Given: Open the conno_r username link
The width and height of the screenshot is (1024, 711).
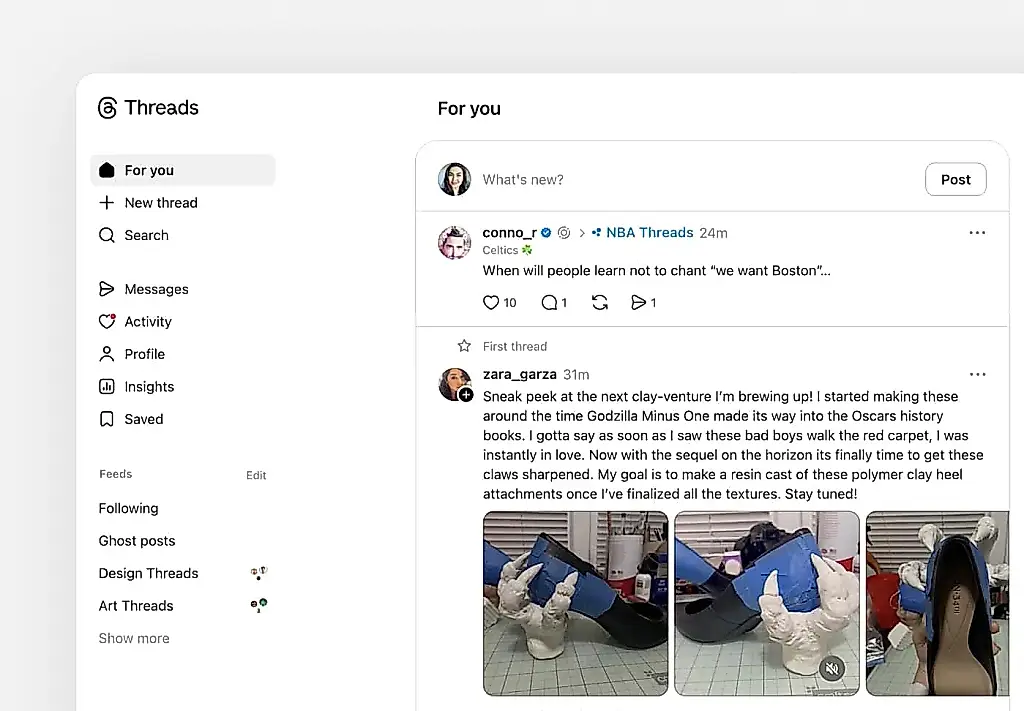Looking at the screenshot, I should tap(509, 233).
